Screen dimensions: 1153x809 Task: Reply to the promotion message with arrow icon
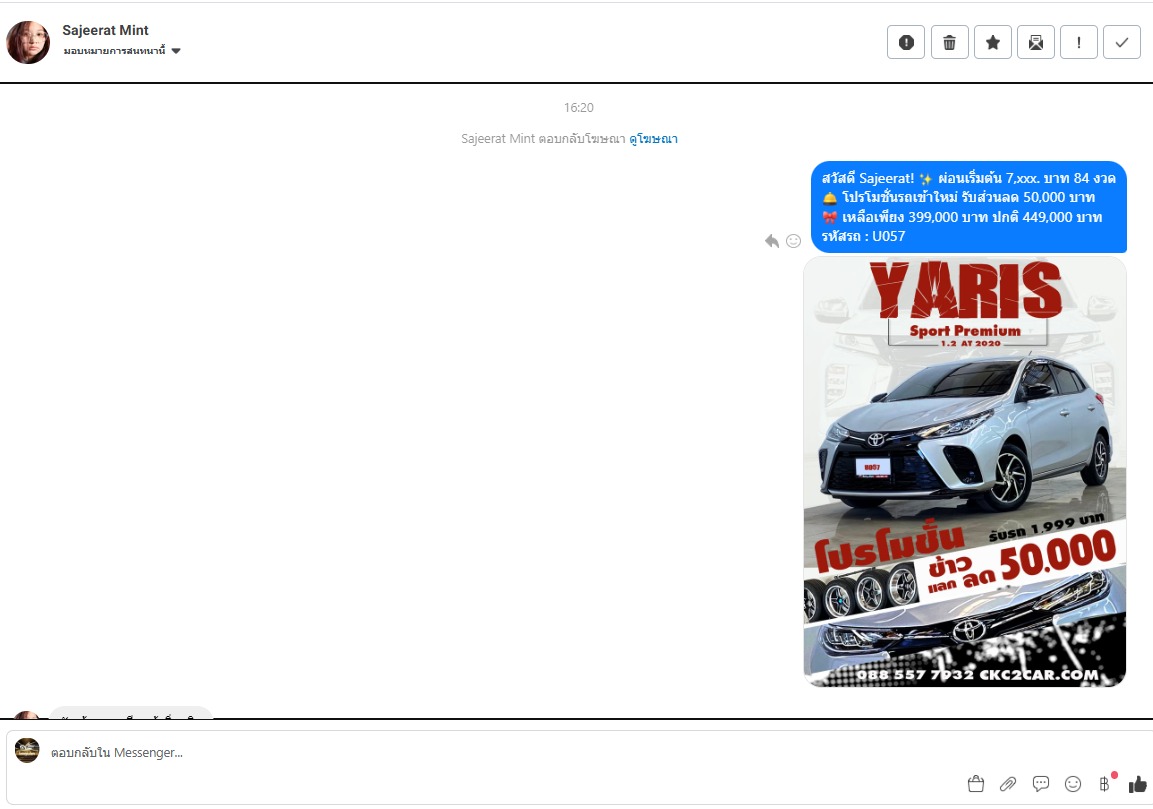click(771, 241)
